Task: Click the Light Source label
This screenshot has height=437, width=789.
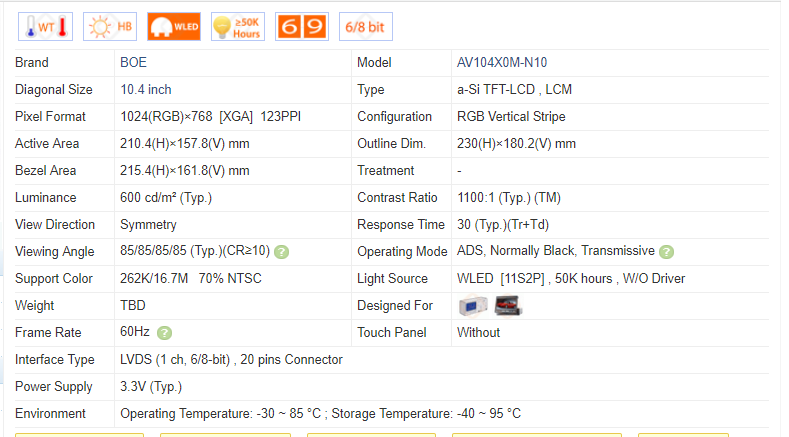Action: click(x=392, y=279)
